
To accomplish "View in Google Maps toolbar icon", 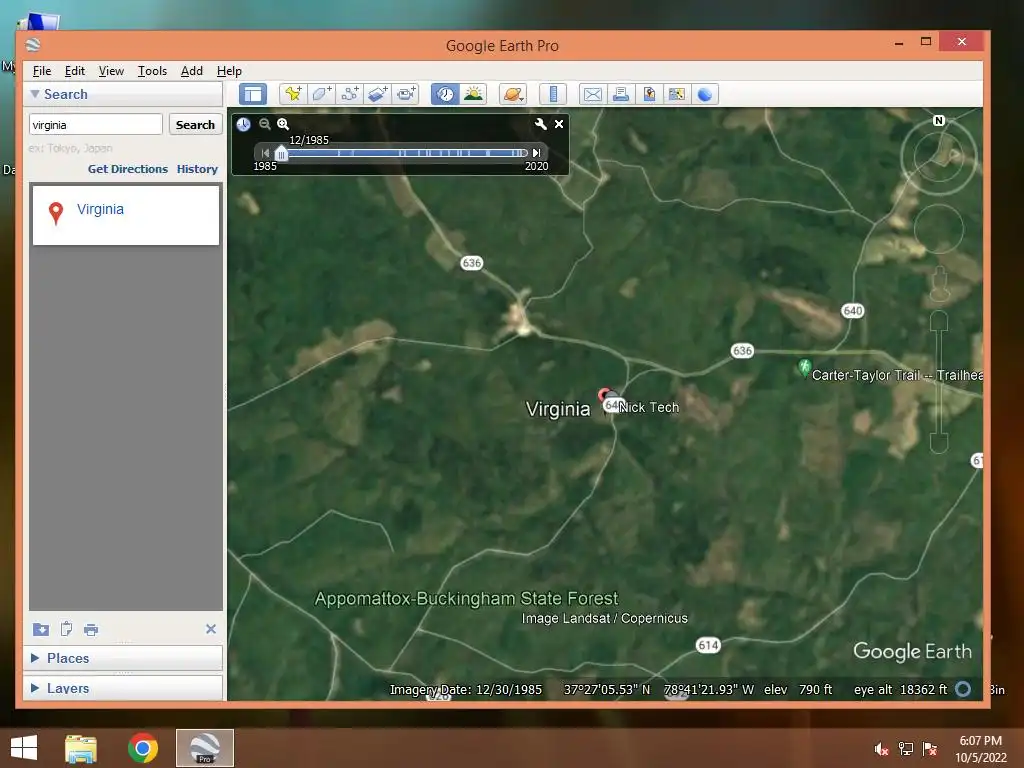I will [677, 94].
